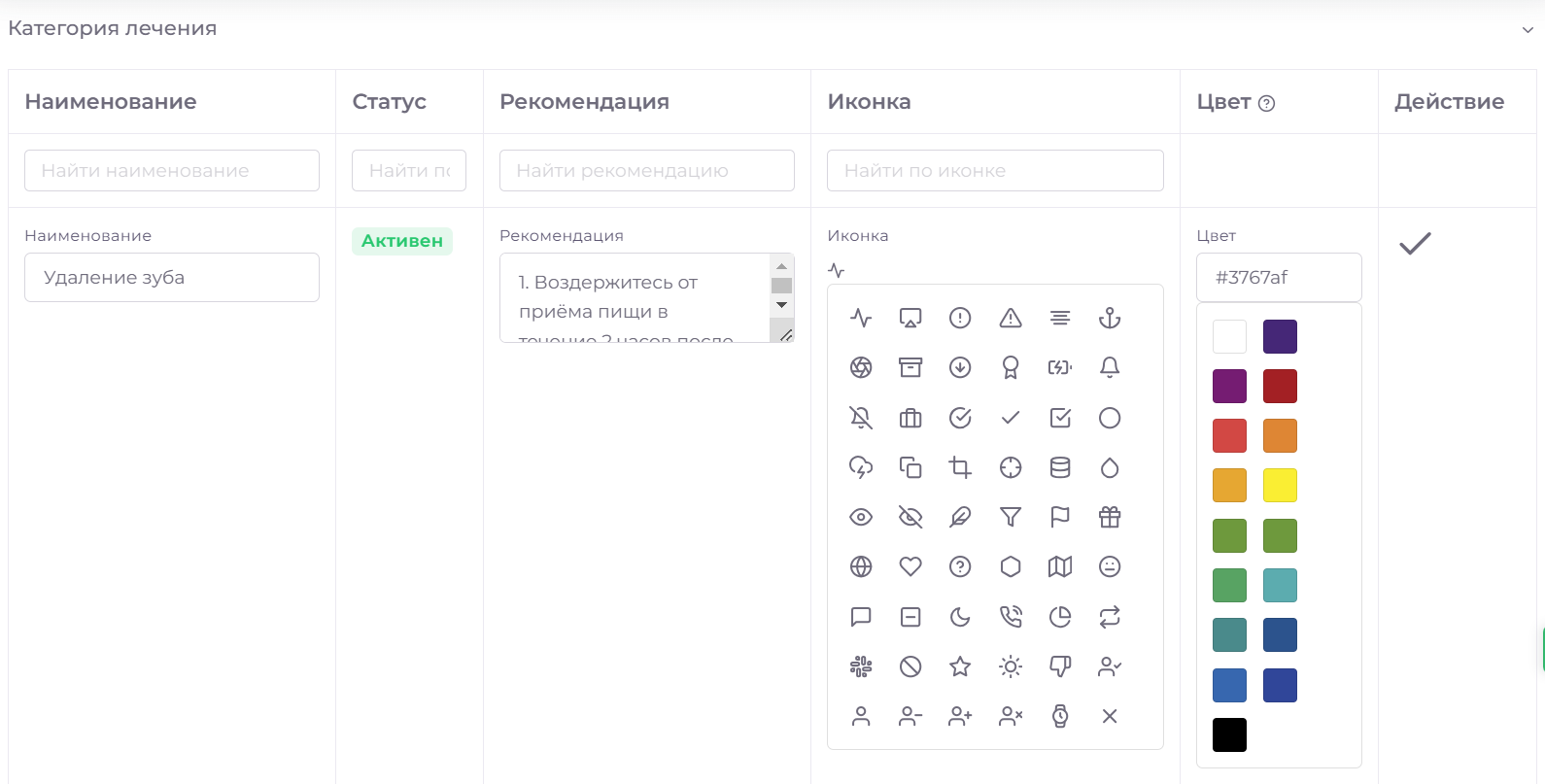Pick the droplet icon
1545x784 pixels.
(x=1110, y=467)
